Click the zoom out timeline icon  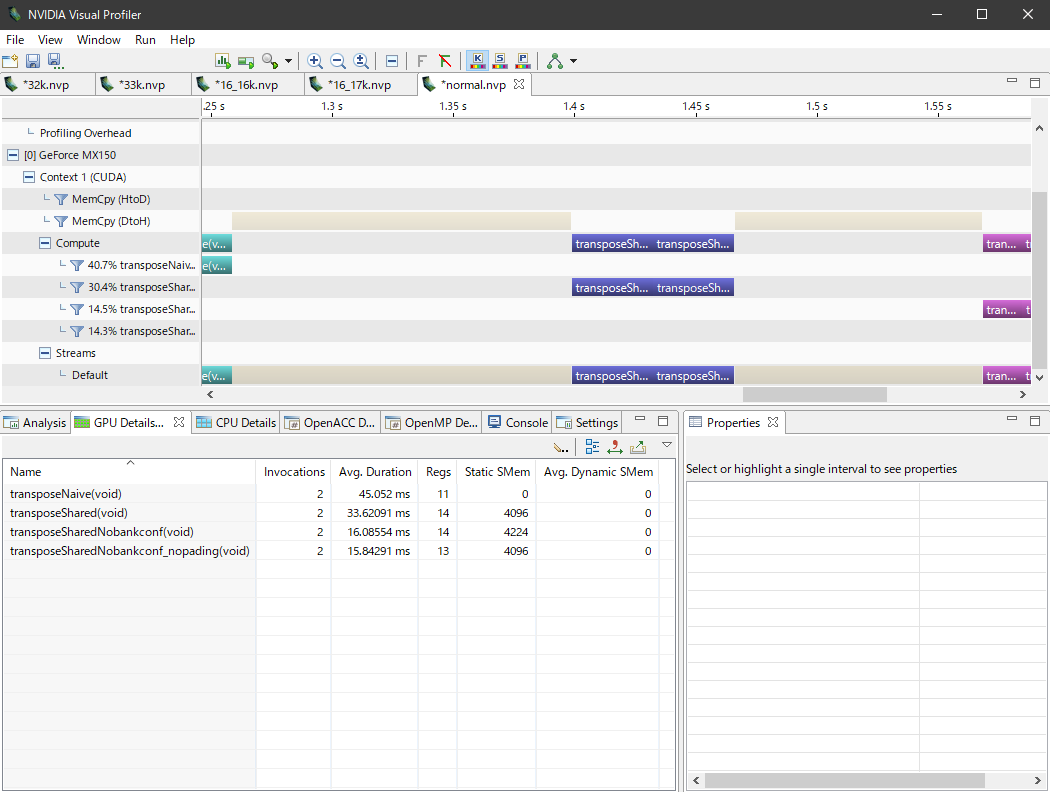[338, 61]
